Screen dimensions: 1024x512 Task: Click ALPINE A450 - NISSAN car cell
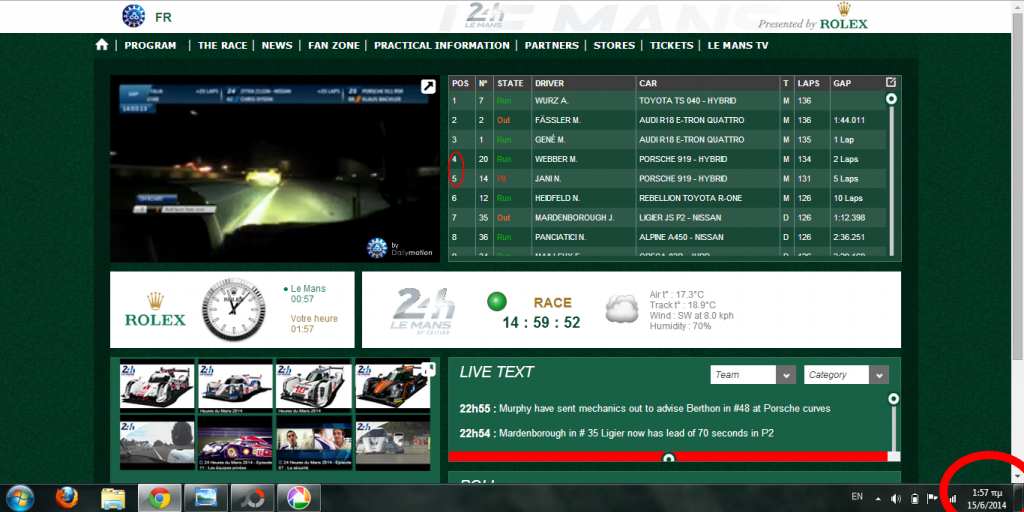click(682, 237)
